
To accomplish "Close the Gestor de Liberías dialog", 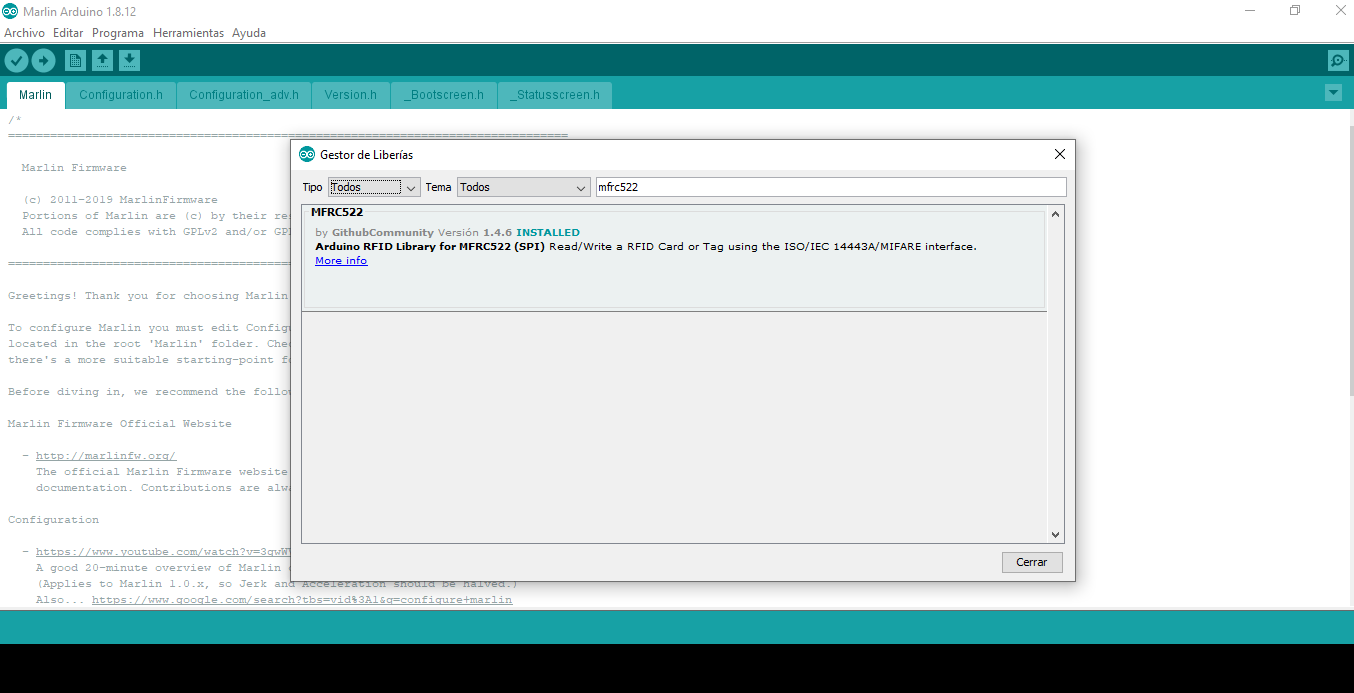I will tap(1060, 154).
